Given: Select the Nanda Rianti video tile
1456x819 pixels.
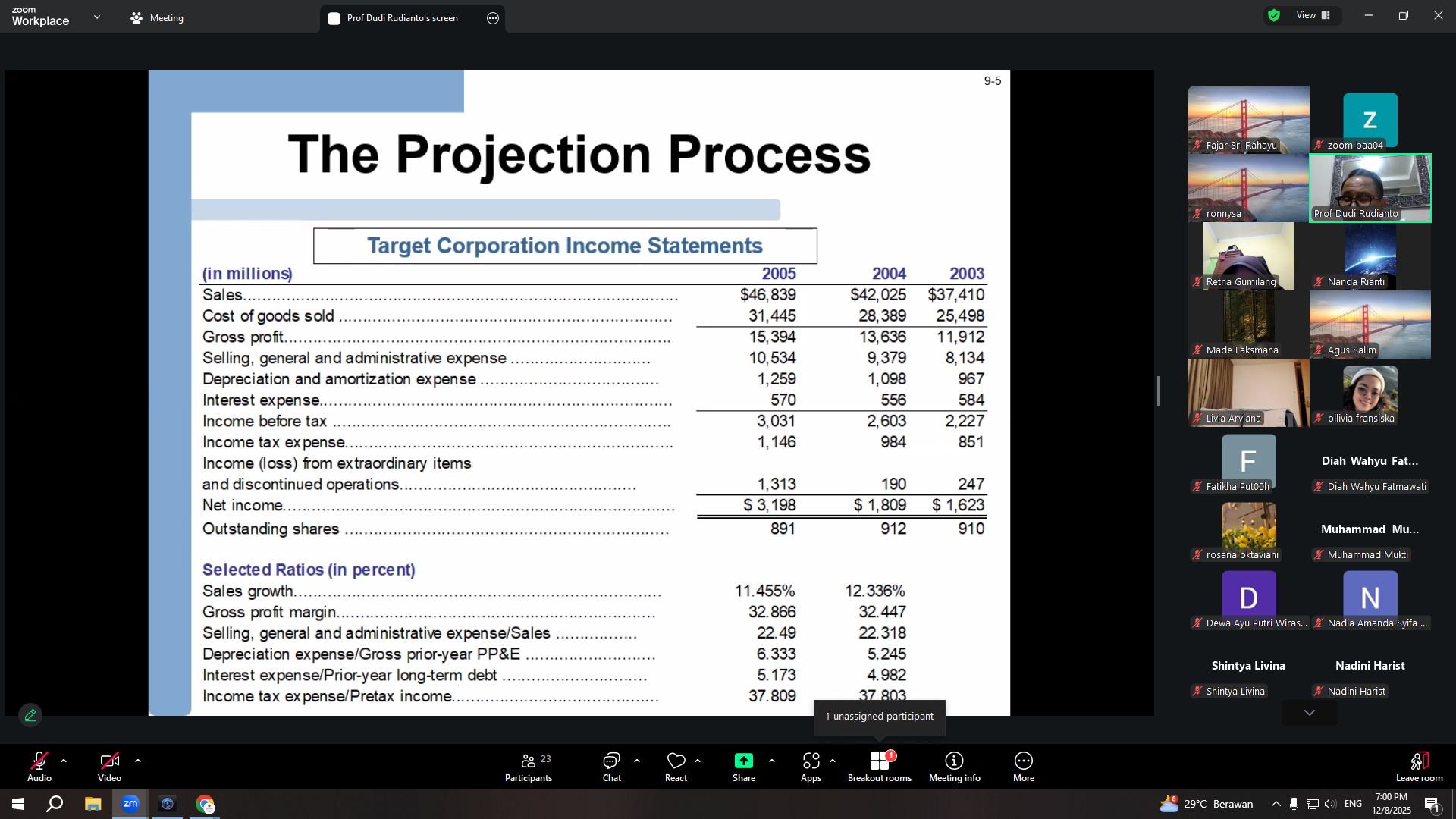Looking at the screenshot, I should (x=1370, y=256).
